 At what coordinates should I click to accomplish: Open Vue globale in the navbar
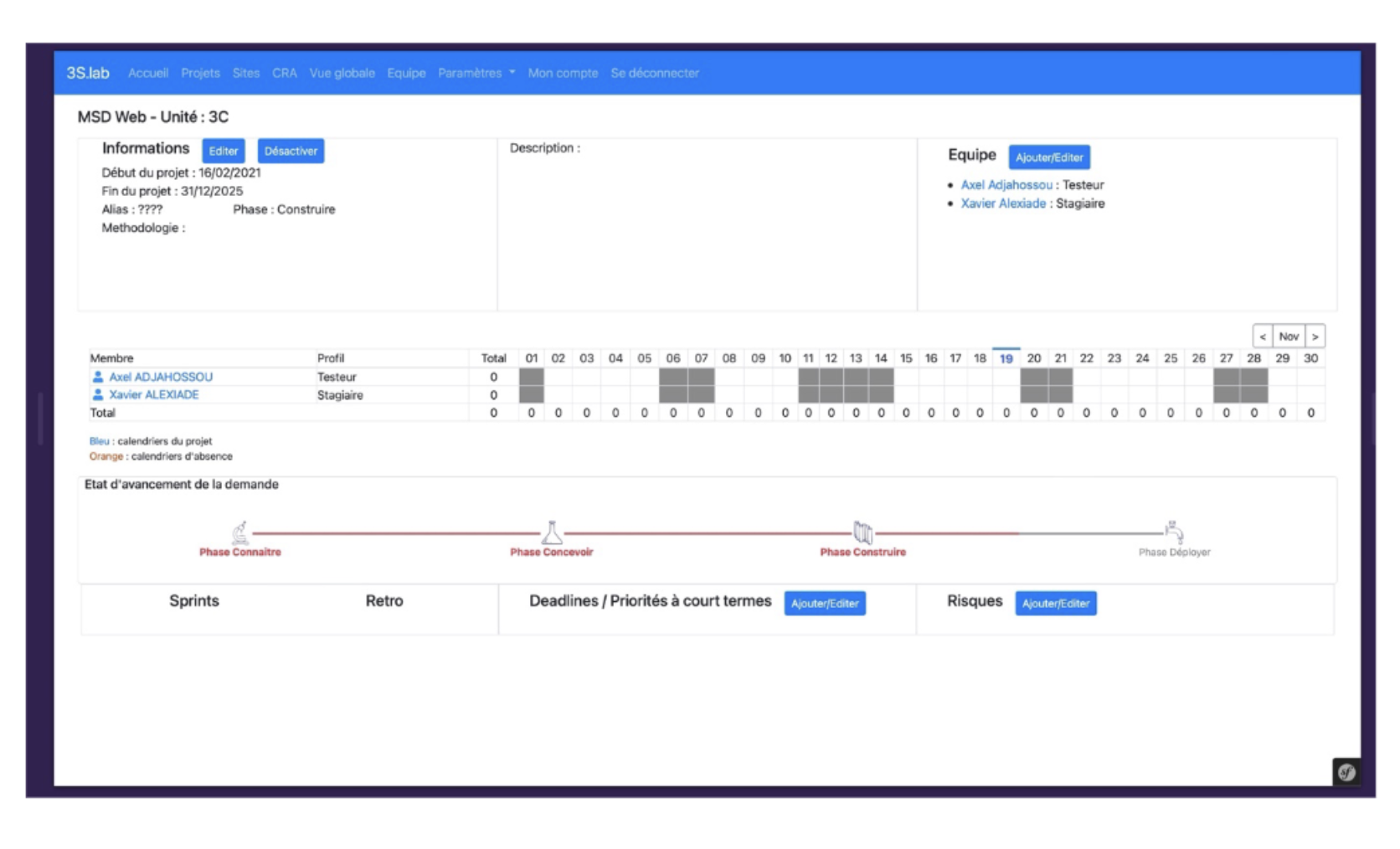[x=342, y=73]
